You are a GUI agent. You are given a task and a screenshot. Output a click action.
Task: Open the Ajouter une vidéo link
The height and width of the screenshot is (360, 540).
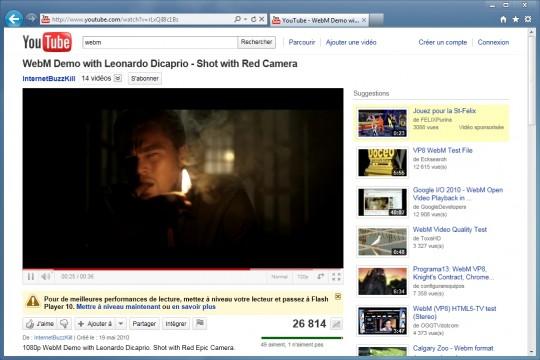point(351,42)
